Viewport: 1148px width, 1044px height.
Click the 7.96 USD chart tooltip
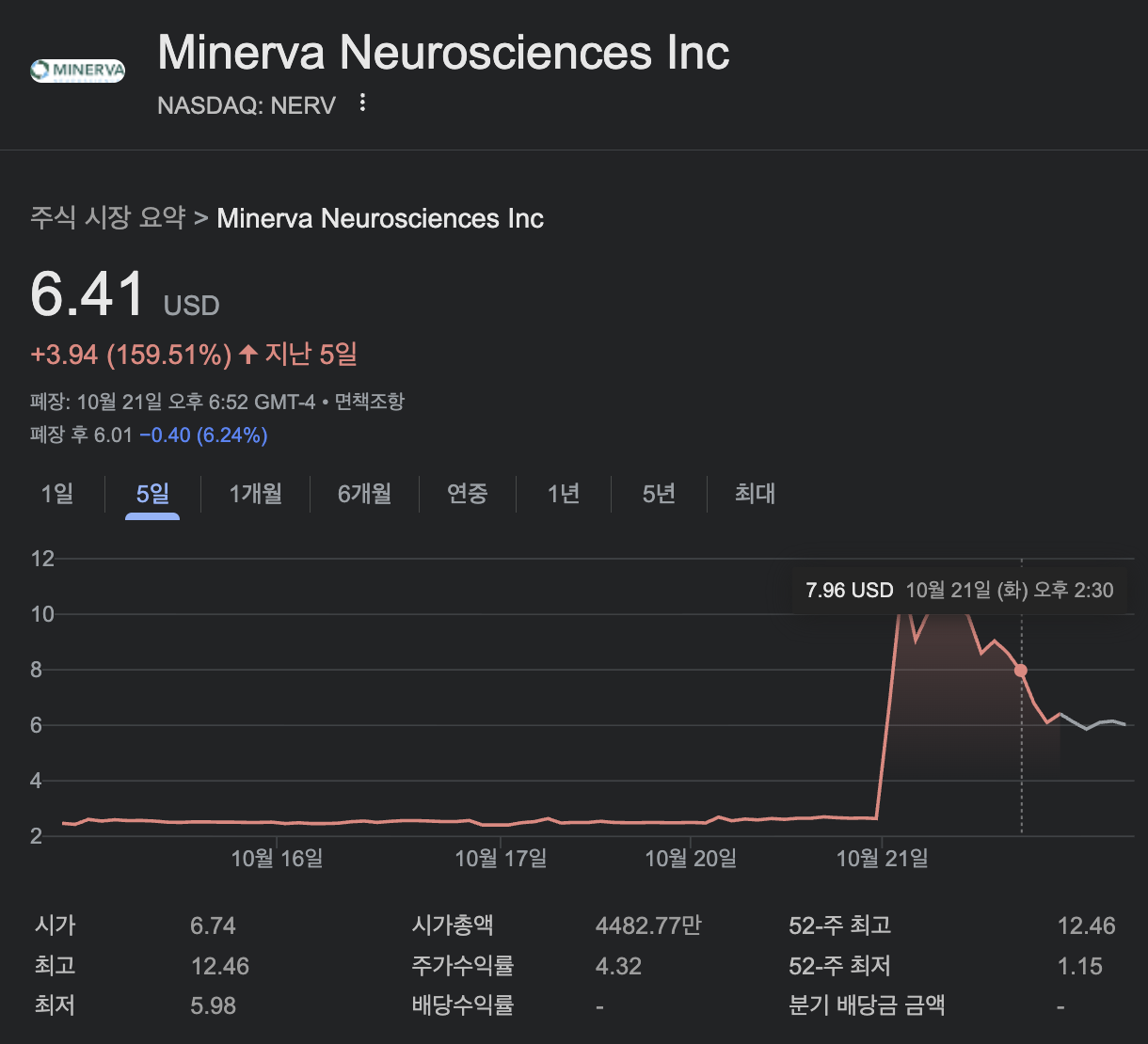tap(960, 591)
